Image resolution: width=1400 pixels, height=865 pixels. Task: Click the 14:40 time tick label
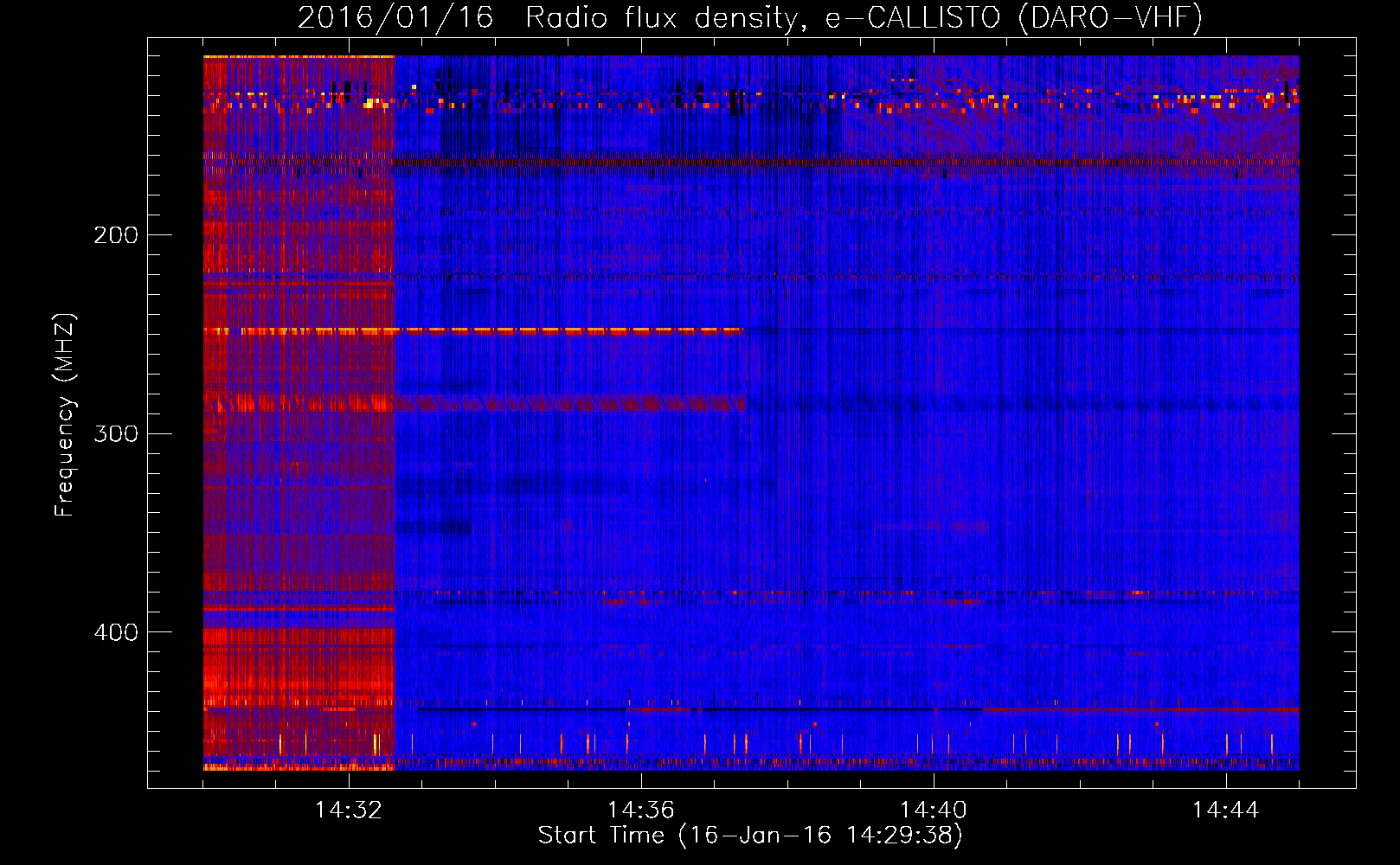[934, 811]
